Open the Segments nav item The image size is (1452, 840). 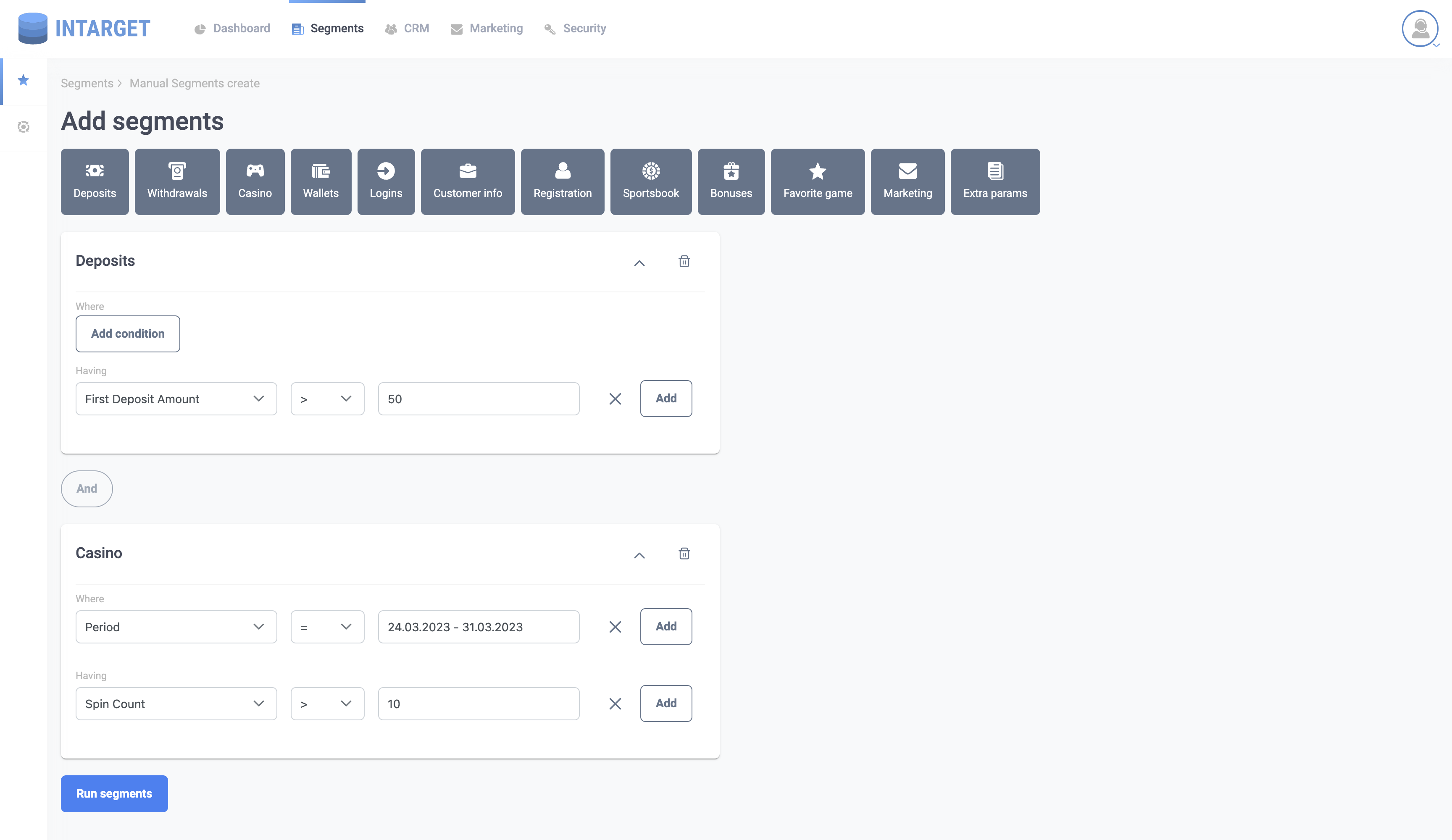click(327, 28)
